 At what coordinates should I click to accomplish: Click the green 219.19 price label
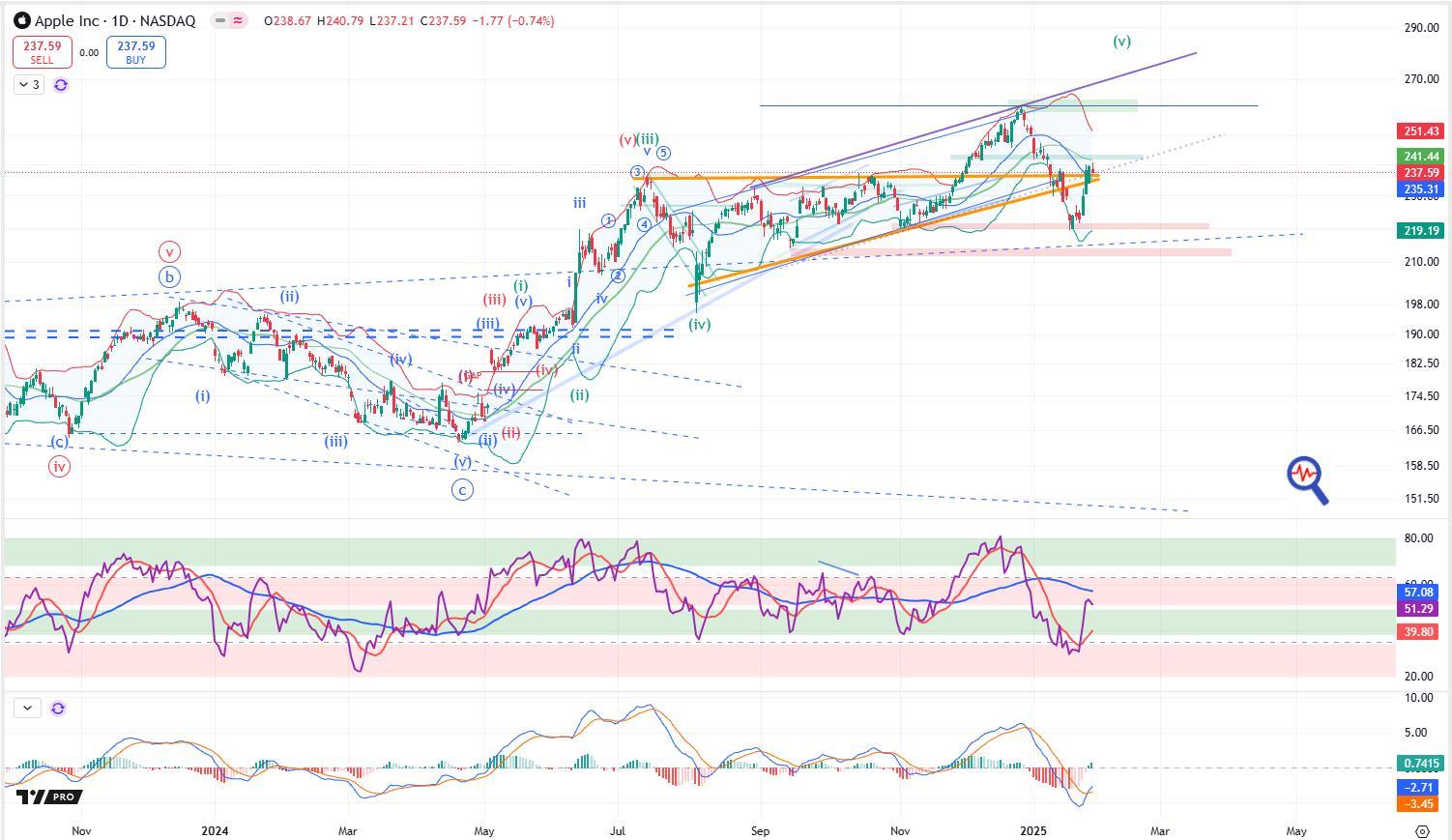(x=1420, y=231)
